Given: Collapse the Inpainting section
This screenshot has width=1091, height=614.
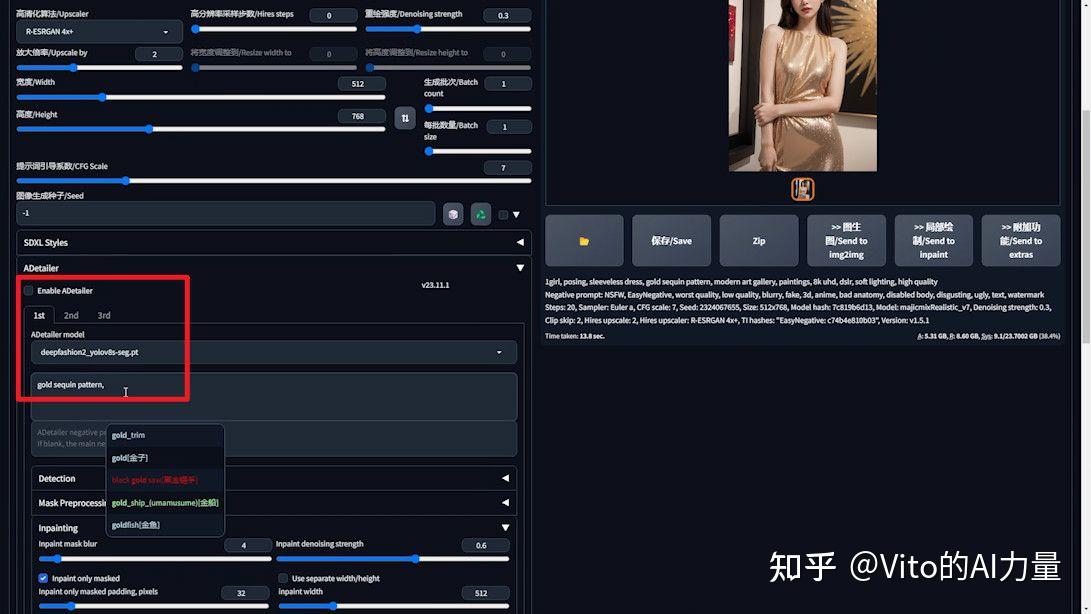Looking at the screenshot, I should pyautogui.click(x=273, y=528).
